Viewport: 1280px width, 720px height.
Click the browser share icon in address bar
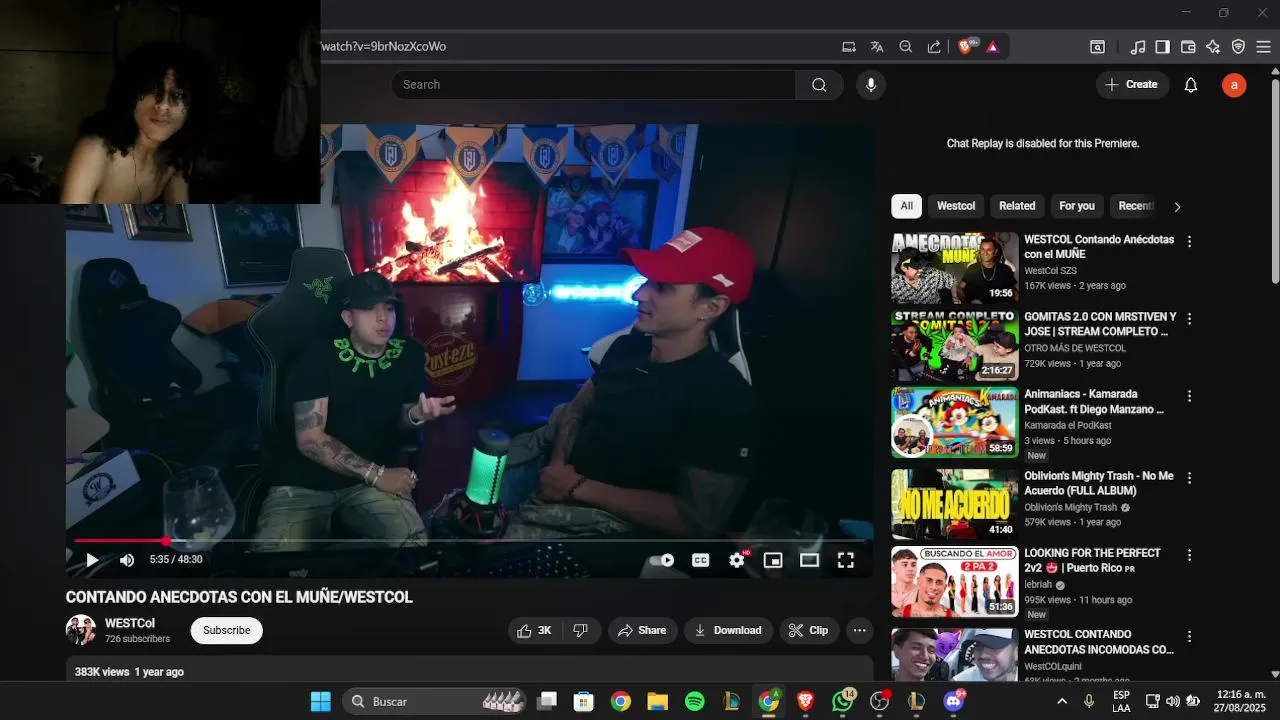(x=934, y=46)
